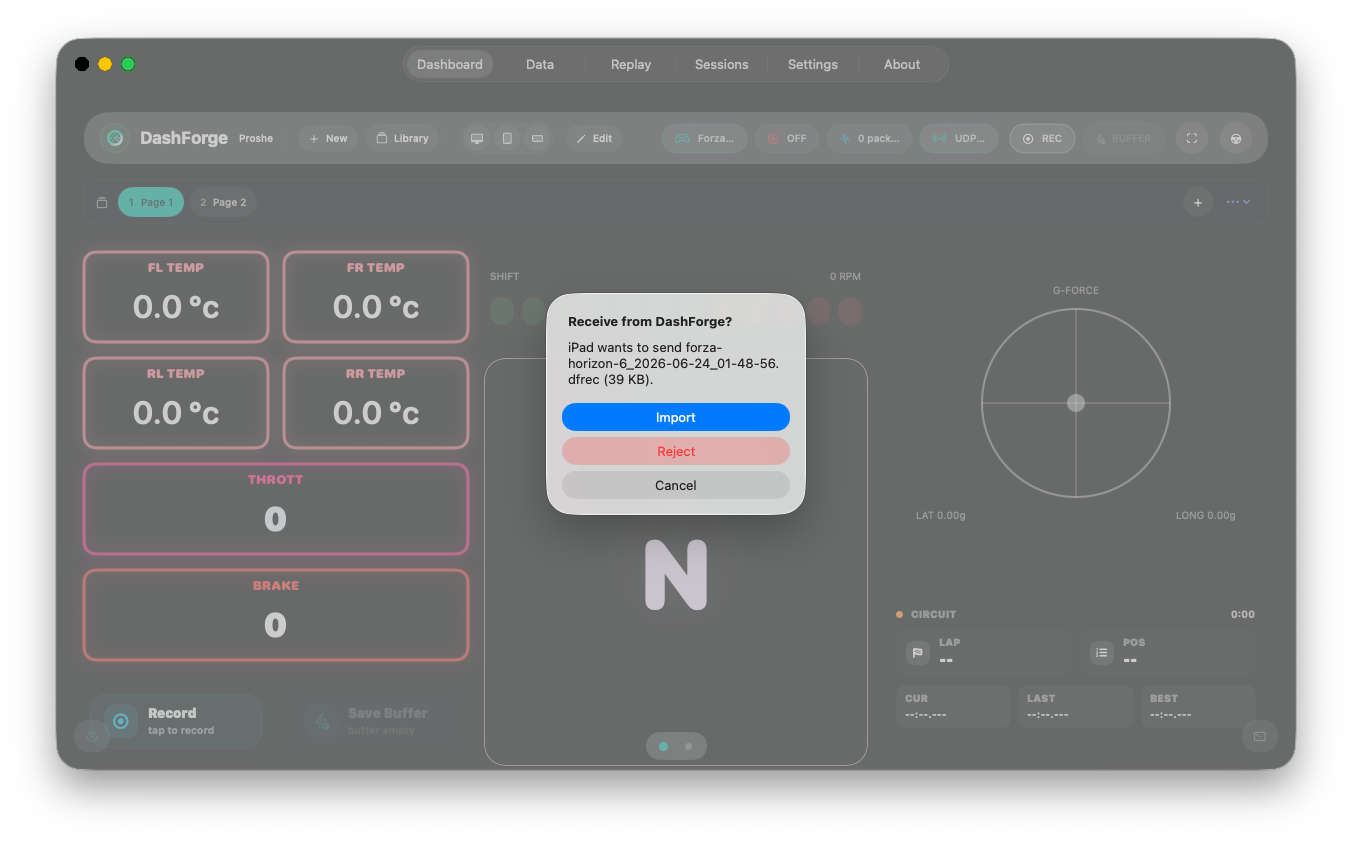Click Cancel in the receive dialog
The image size is (1352, 844).
(676, 485)
